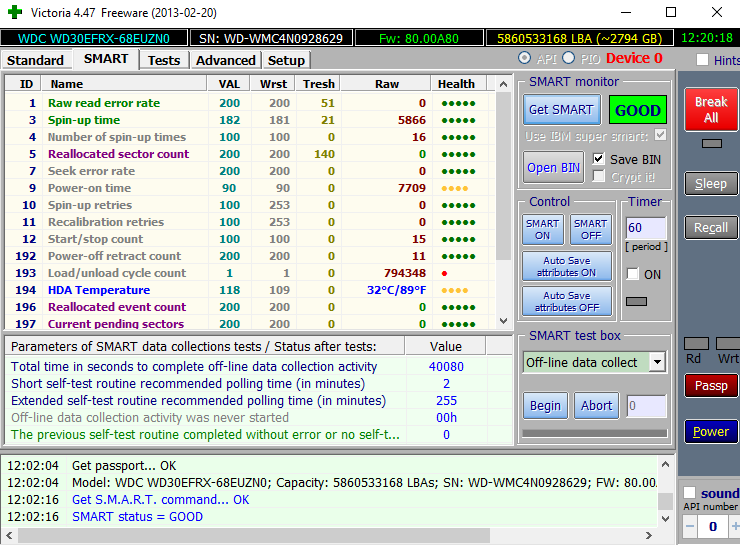Click the red health dot for Load/unload

[445, 273]
